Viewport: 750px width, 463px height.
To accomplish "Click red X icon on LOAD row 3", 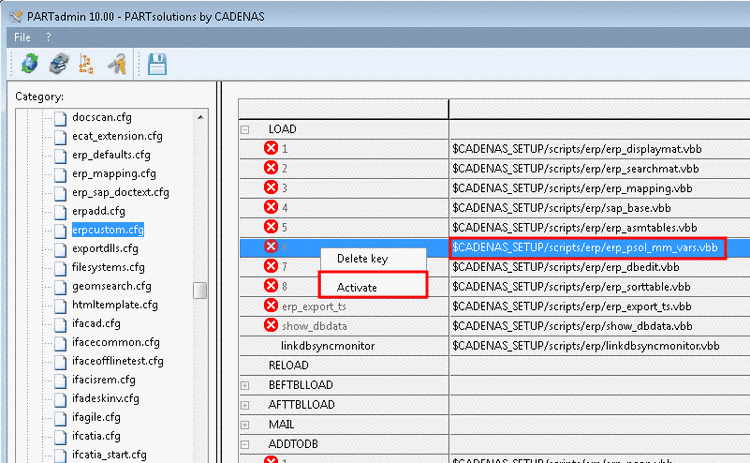I will pyautogui.click(x=271, y=187).
